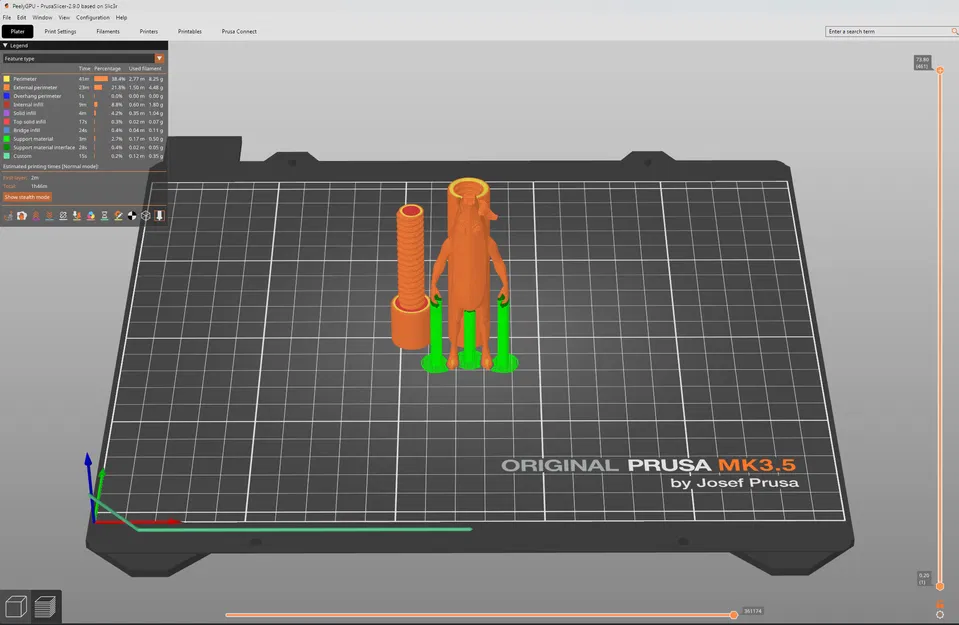Toggle tool changes visibility icon
This screenshot has width=959, height=625.
77,216
